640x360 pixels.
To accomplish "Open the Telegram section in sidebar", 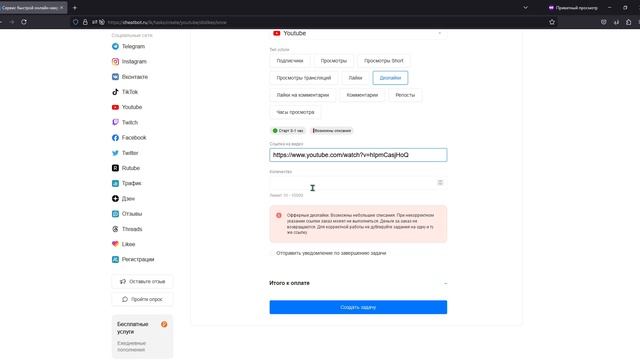I will pos(128,47).
